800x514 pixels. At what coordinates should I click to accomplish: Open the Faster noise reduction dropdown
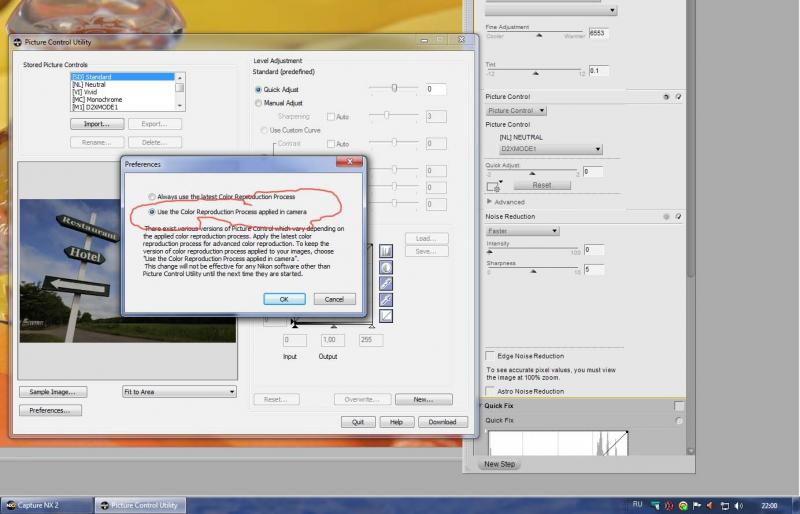tap(522, 231)
